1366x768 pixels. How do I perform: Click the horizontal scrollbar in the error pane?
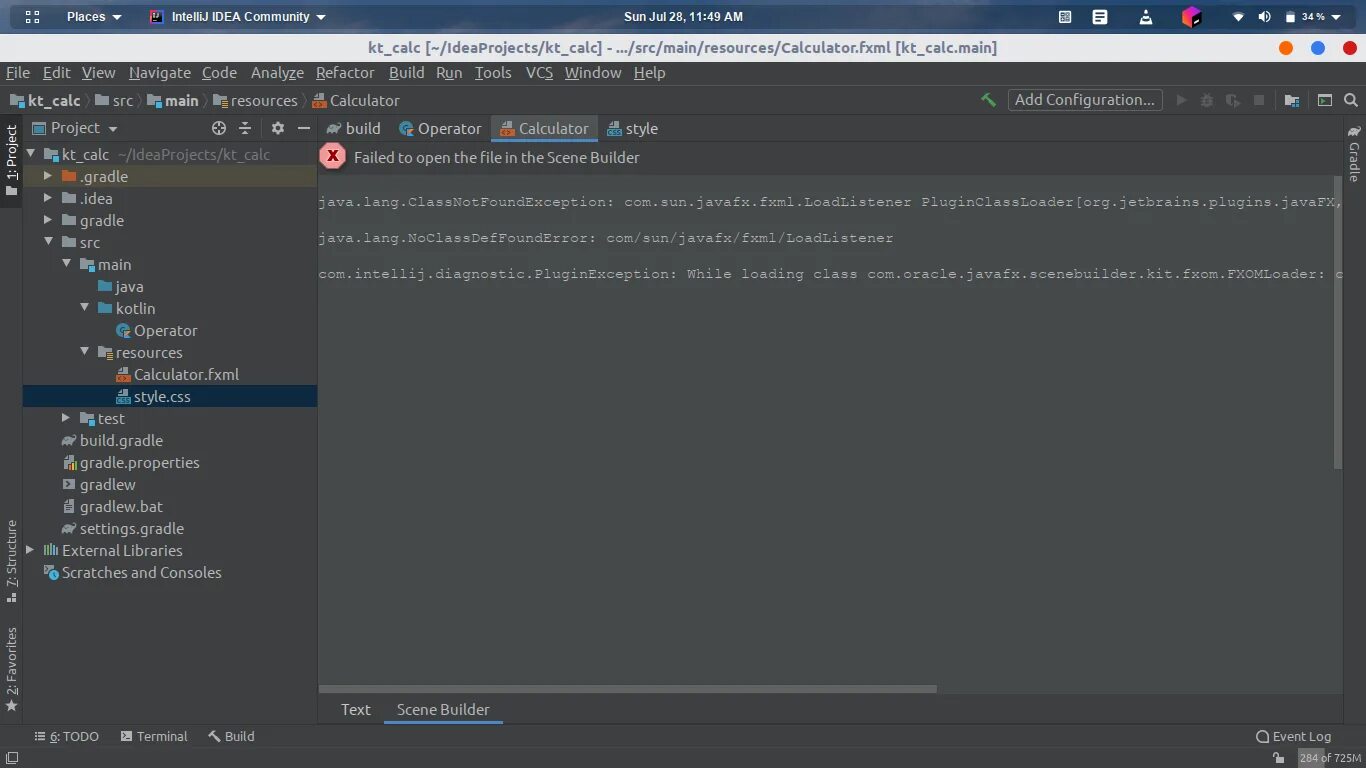(628, 688)
